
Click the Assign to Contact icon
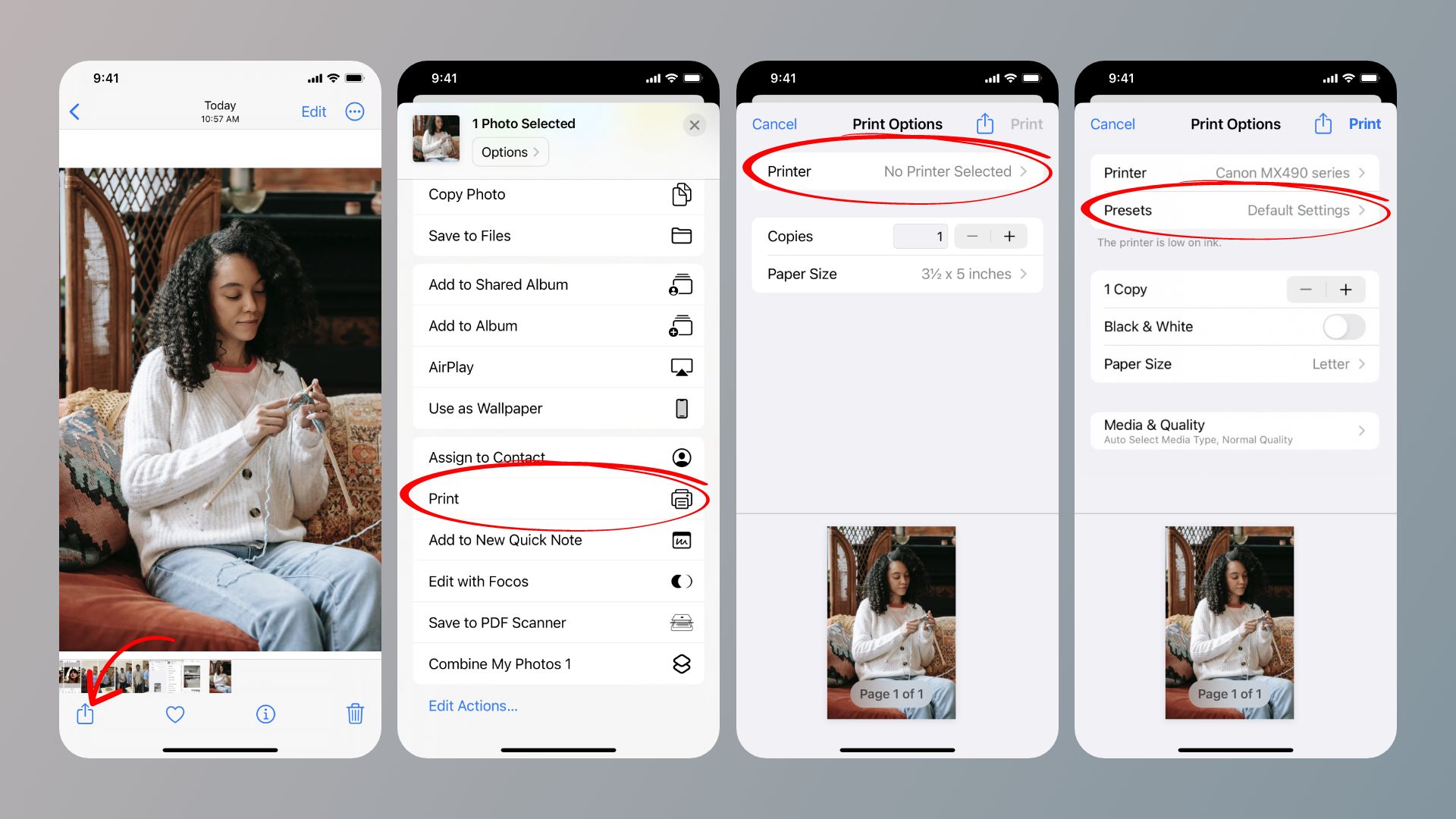coord(681,457)
